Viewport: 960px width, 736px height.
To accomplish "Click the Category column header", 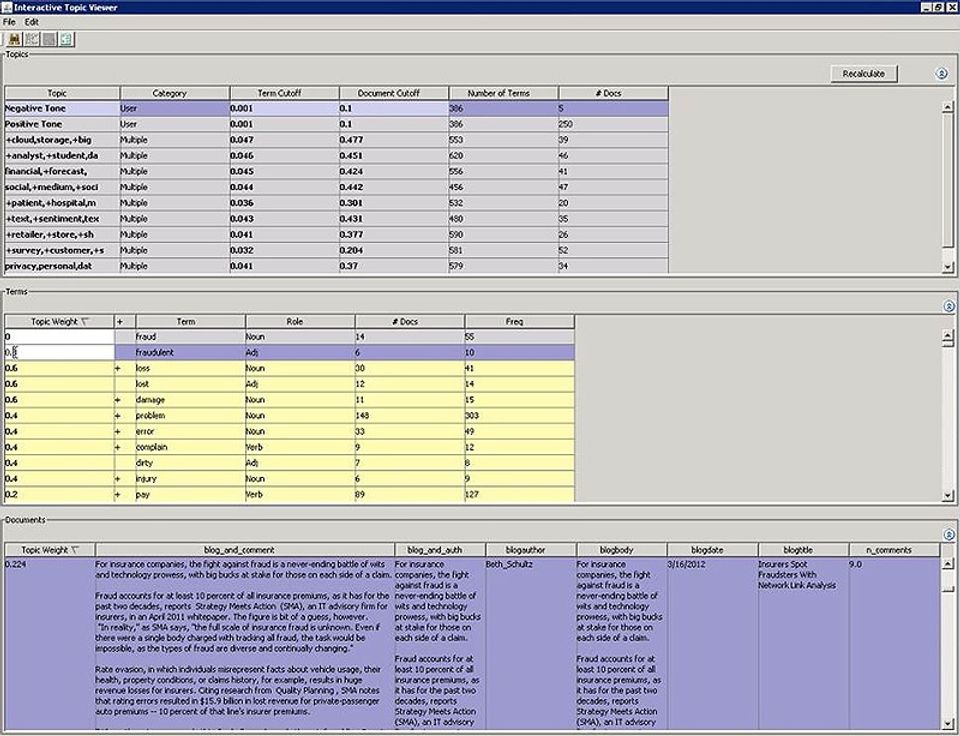I will (174, 93).
